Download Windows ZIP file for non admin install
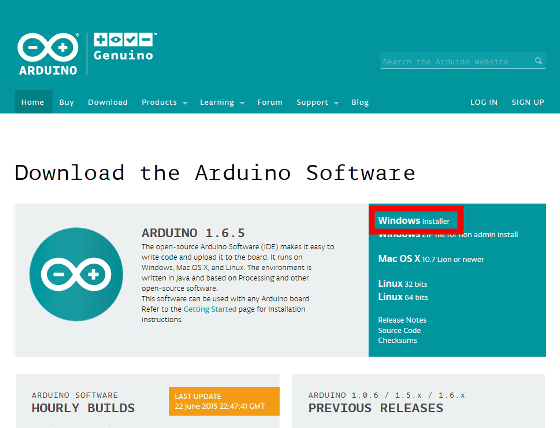 448,234
